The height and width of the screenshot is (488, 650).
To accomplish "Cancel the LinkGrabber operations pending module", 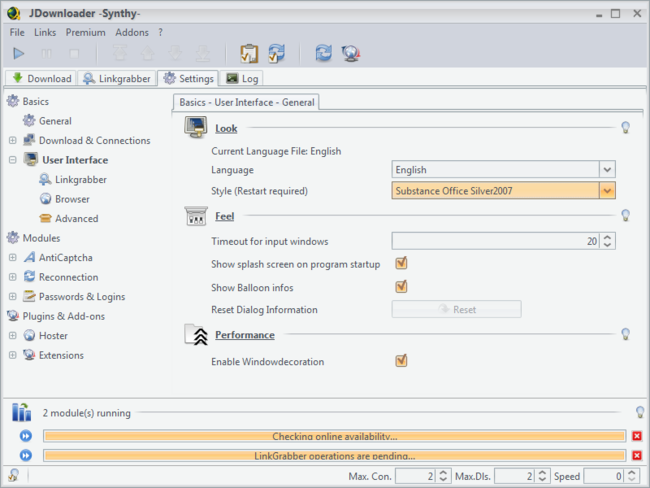I will pos(637,456).
